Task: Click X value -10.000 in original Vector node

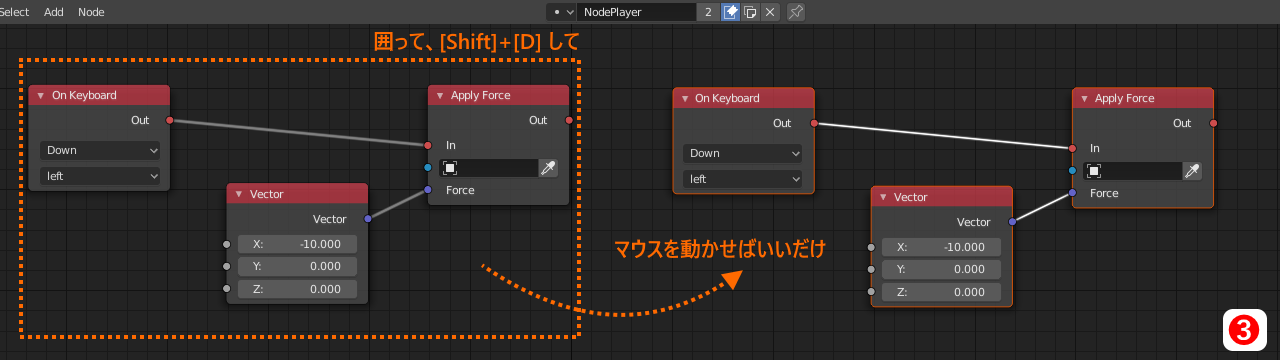Action: 297,244
